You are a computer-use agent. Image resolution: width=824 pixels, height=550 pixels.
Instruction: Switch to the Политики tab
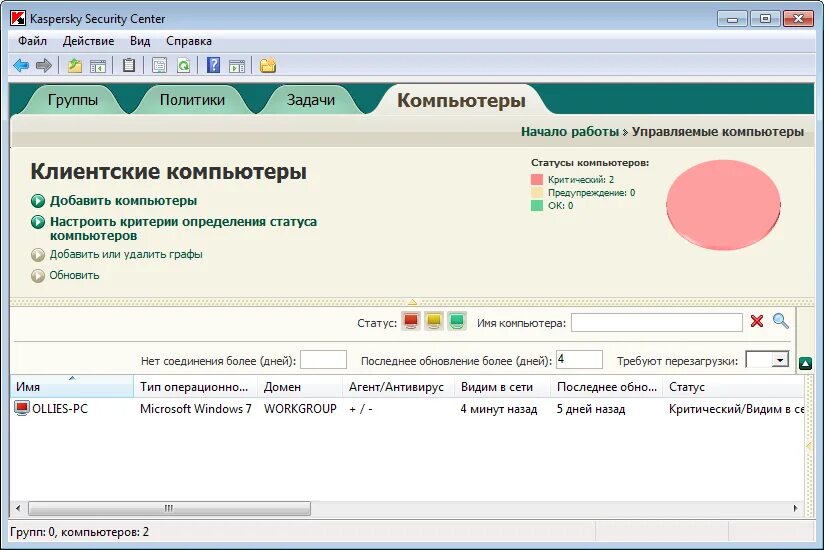point(192,100)
